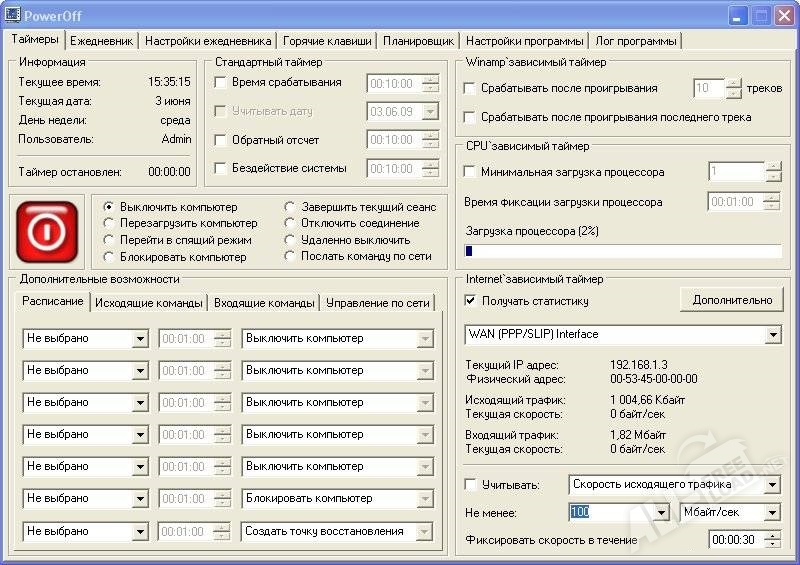Toggle the Обратный отсчет checkbox
The image size is (800, 565).
tap(221, 140)
